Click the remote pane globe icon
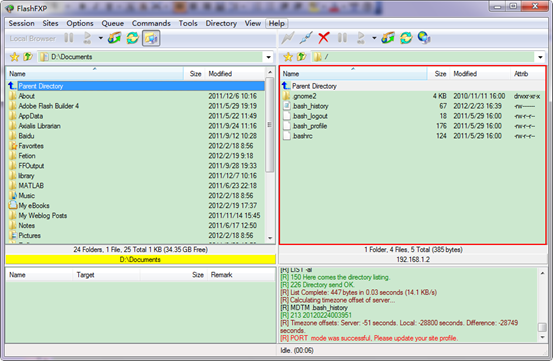The height and width of the screenshot is (361, 553). [x=424, y=38]
